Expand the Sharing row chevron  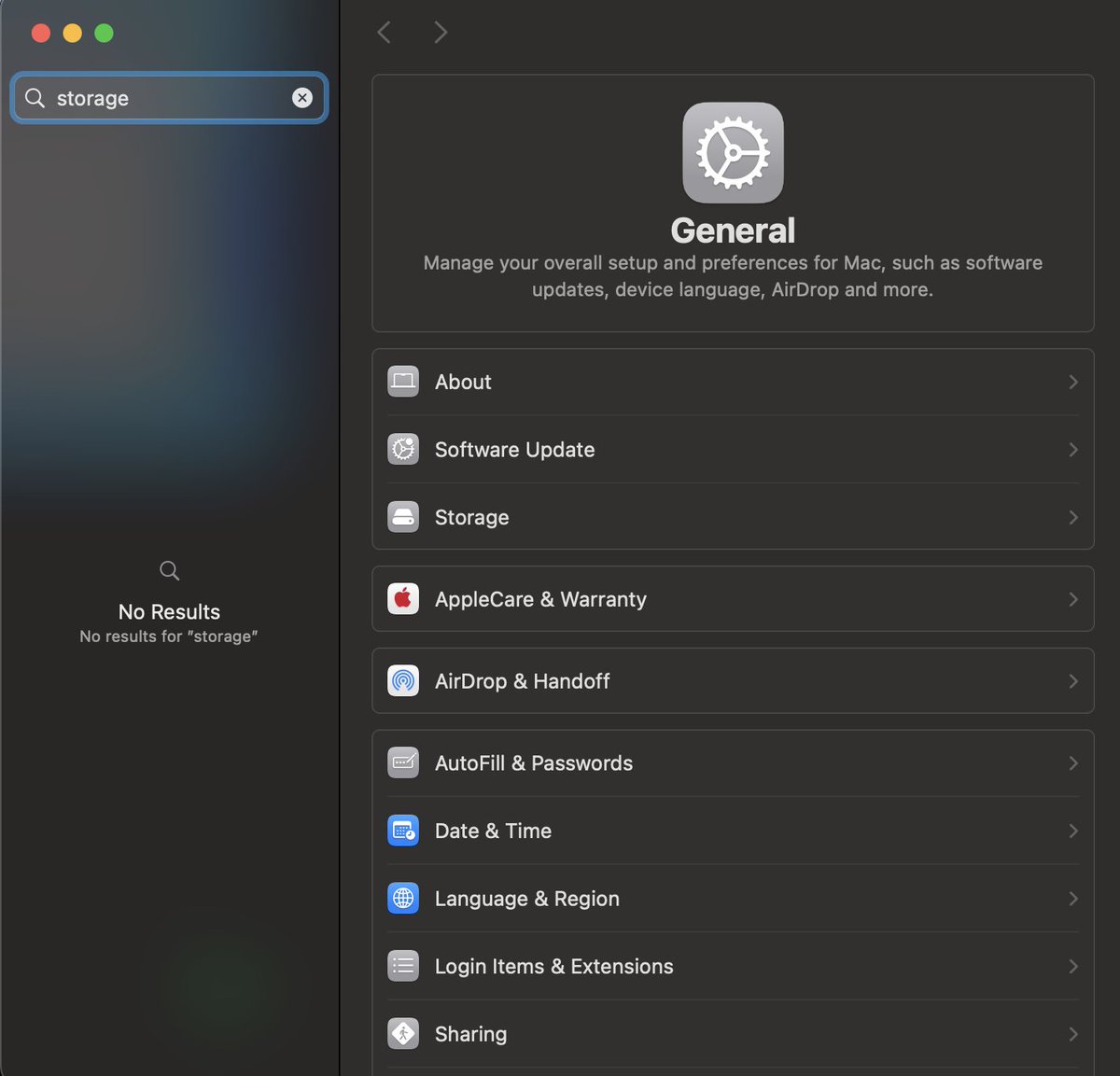1073,1034
